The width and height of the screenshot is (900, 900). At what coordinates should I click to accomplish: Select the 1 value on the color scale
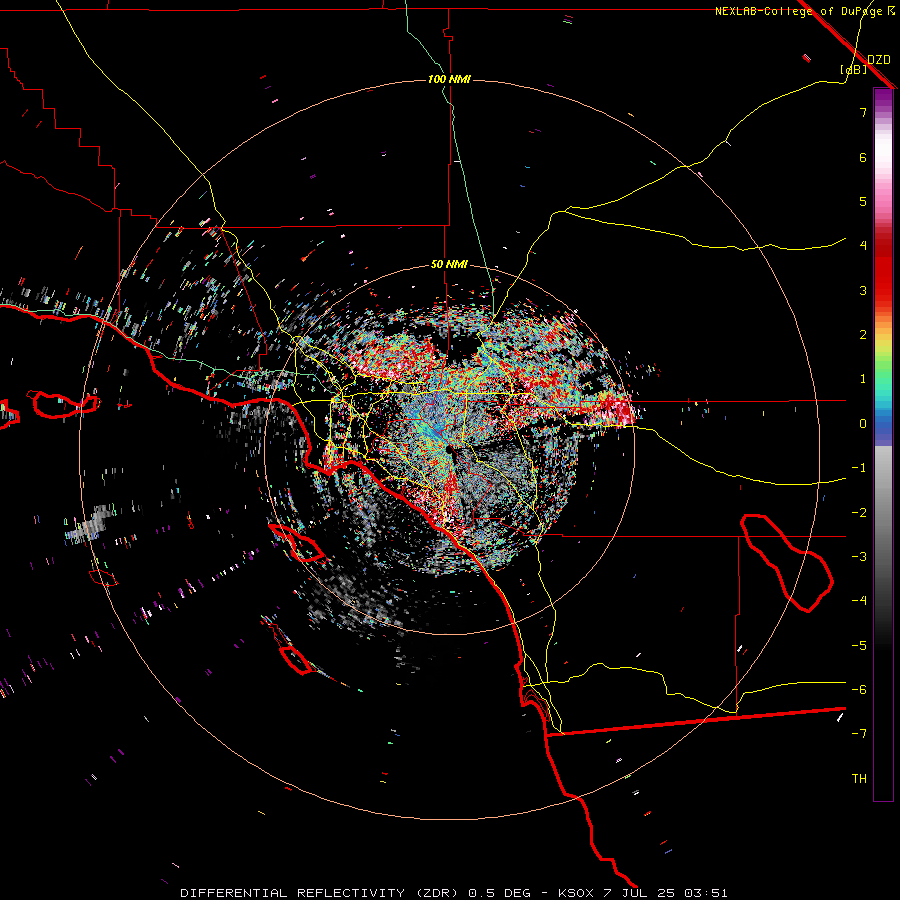(x=863, y=379)
